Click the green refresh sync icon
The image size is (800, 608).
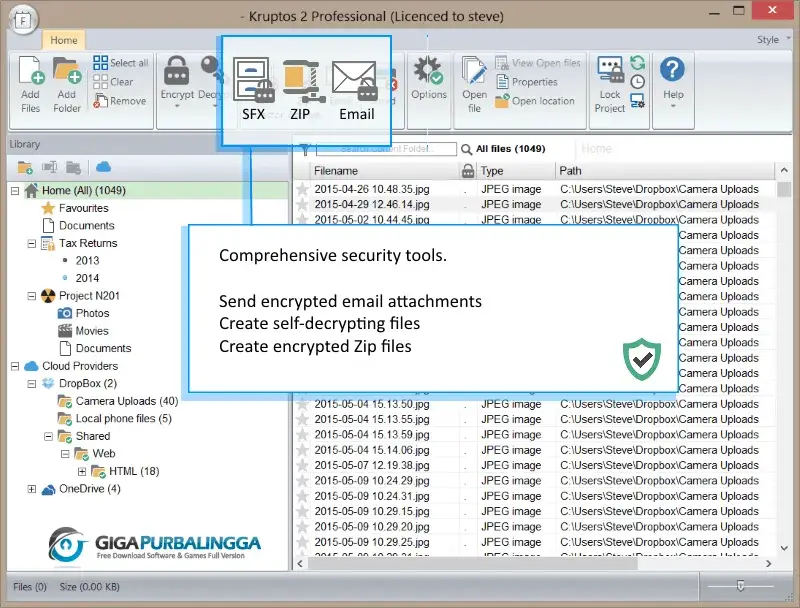(x=638, y=63)
